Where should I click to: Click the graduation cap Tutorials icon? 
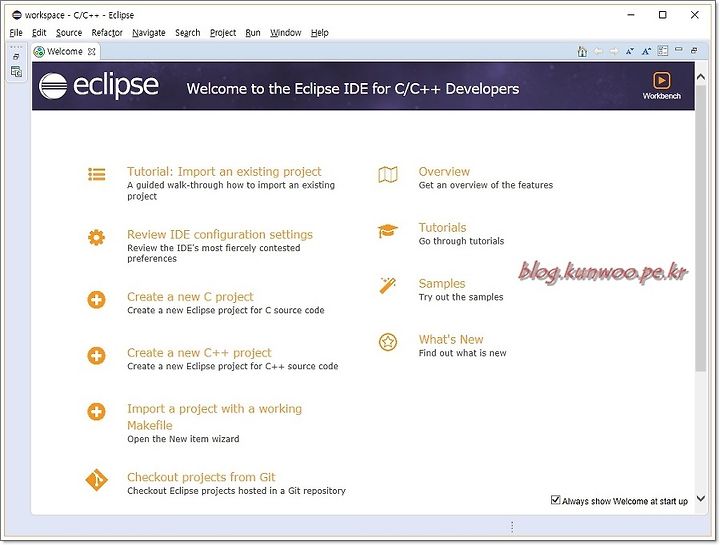tap(388, 230)
